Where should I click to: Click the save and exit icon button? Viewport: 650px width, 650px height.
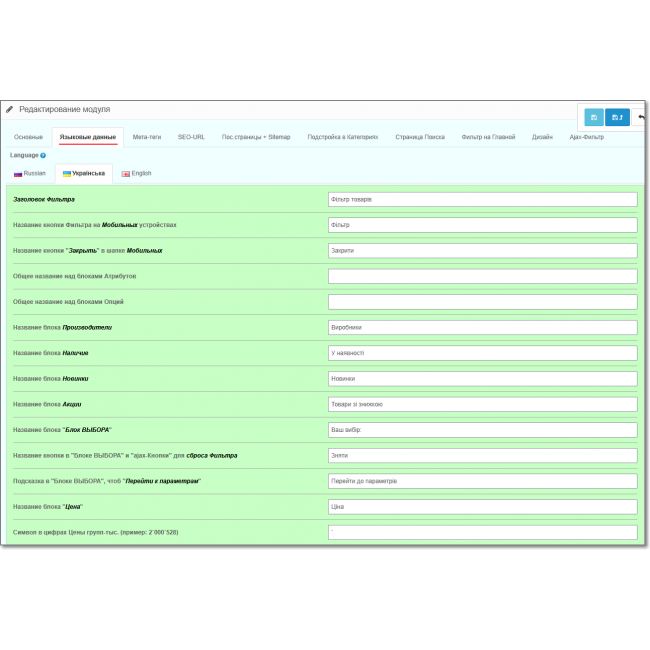[617, 117]
